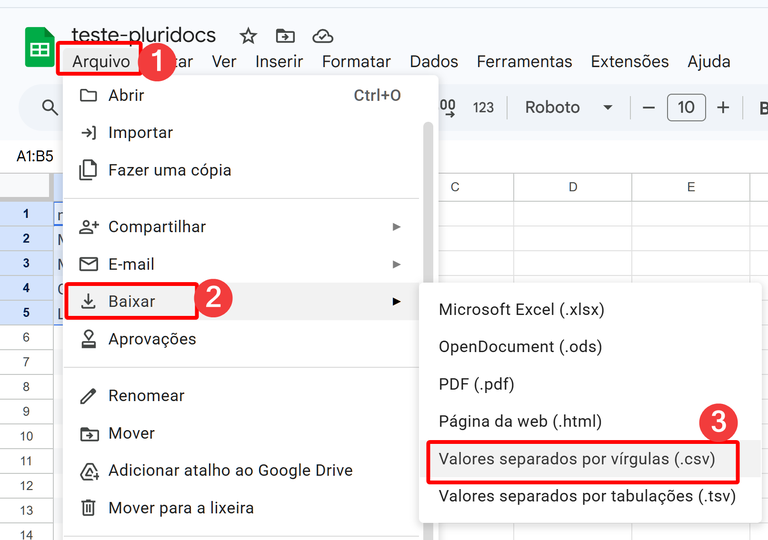Download as PDF (.pdf)
Image resolution: width=768 pixels, height=540 pixels.
pos(590,384)
